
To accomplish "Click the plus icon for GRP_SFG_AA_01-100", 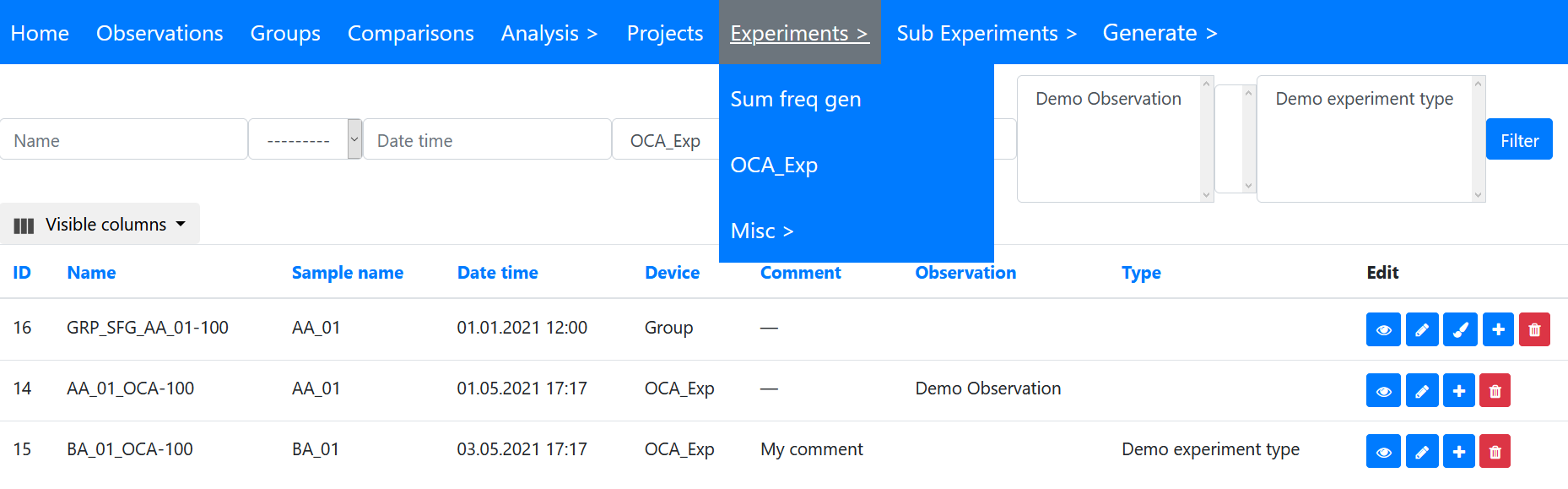I will point(1498,329).
